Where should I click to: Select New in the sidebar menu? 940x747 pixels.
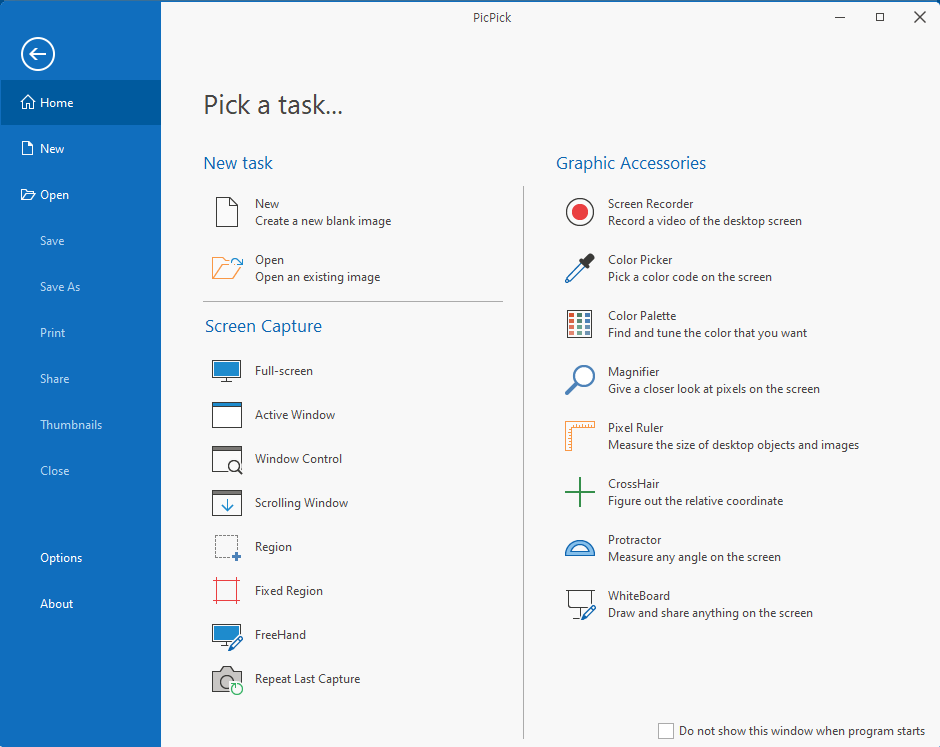click(x=80, y=148)
